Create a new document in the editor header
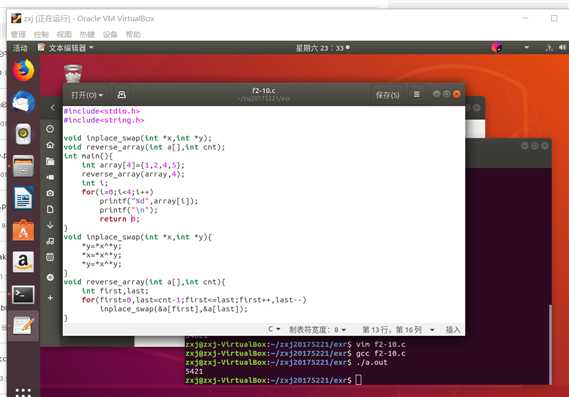This screenshot has width=569, height=397. tap(122, 95)
